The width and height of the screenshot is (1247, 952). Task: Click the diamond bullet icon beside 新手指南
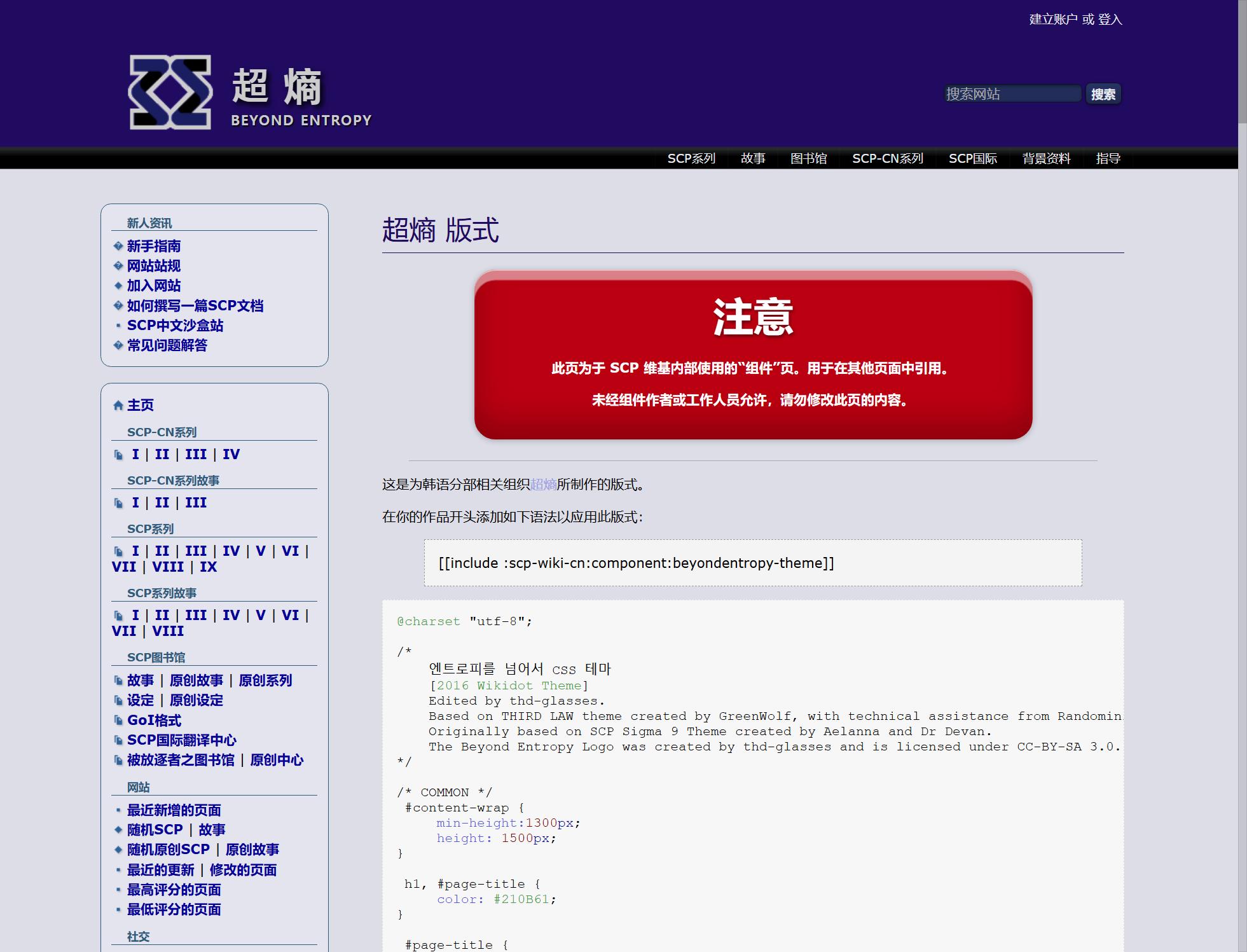118,246
